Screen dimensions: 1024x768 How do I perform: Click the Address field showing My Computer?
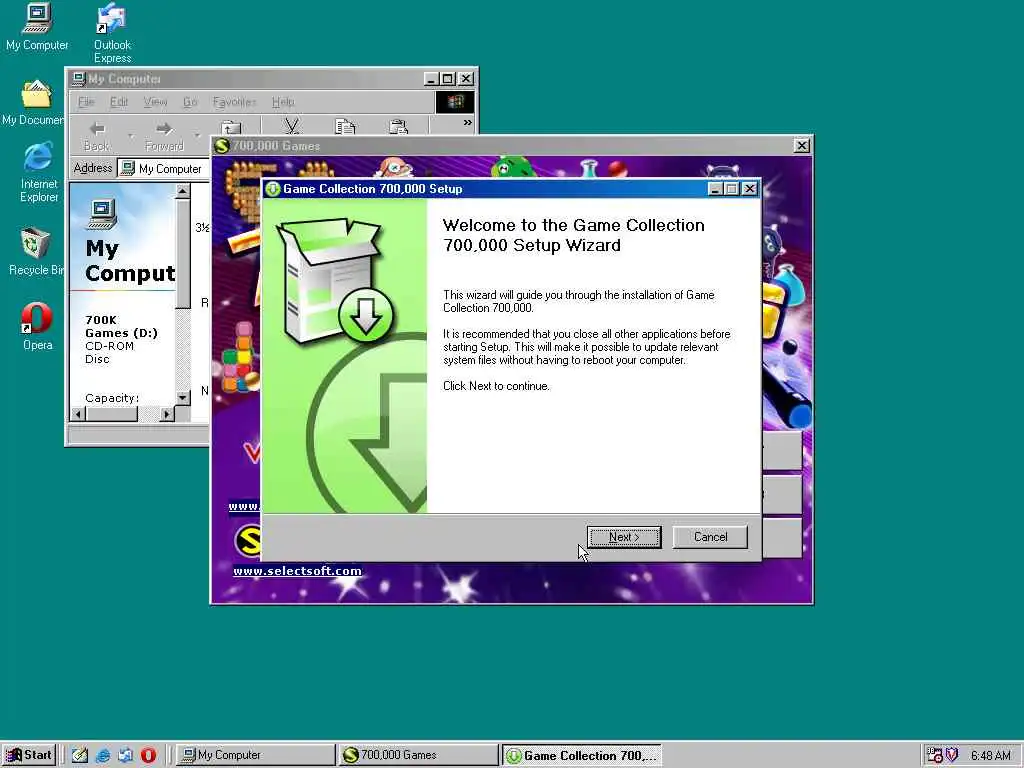tap(163, 168)
